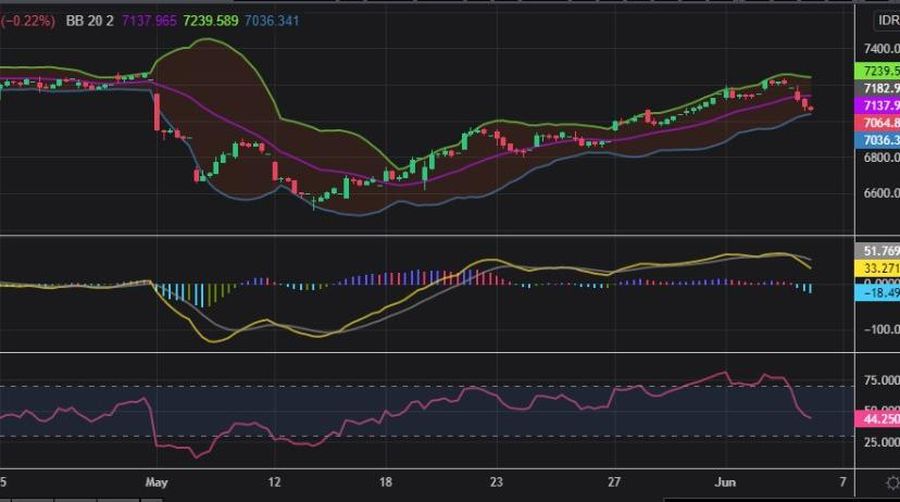Click the 6600.0 price axis label
Viewport: 900px width, 502px height.
click(882, 193)
